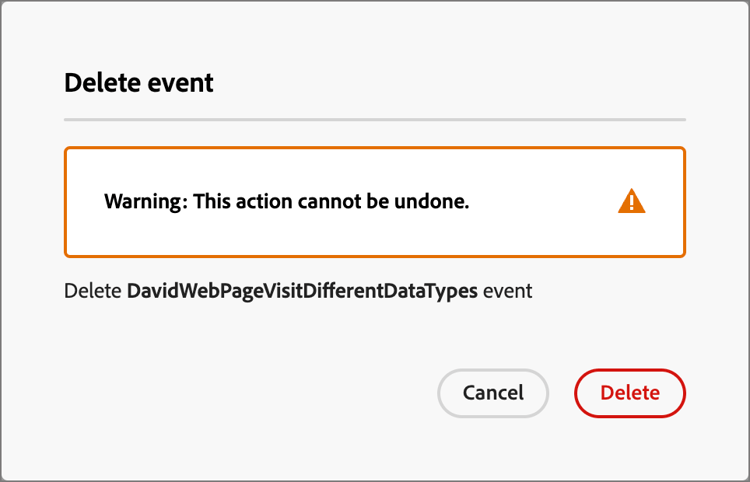This screenshot has width=750, height=482.
Task: Click the divider line below the heading
Action: click(x=375, y=120)
